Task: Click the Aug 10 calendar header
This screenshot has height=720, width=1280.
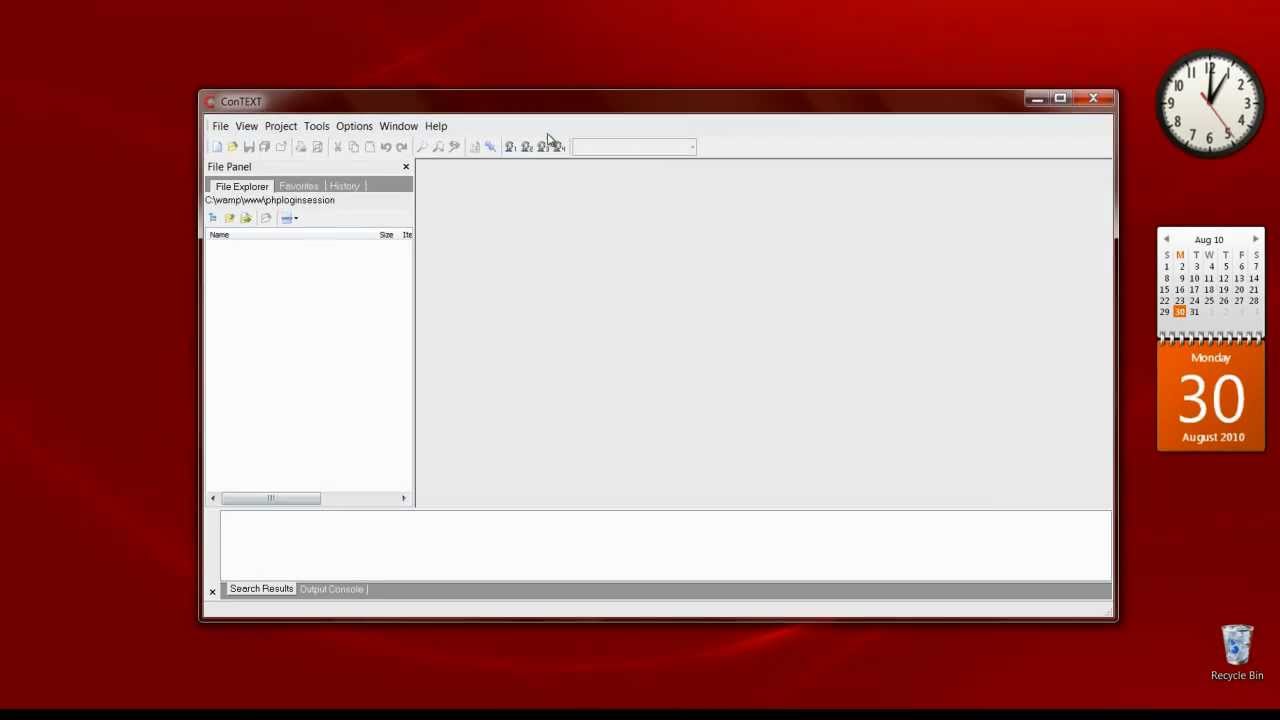Action: click(1209, 240)
